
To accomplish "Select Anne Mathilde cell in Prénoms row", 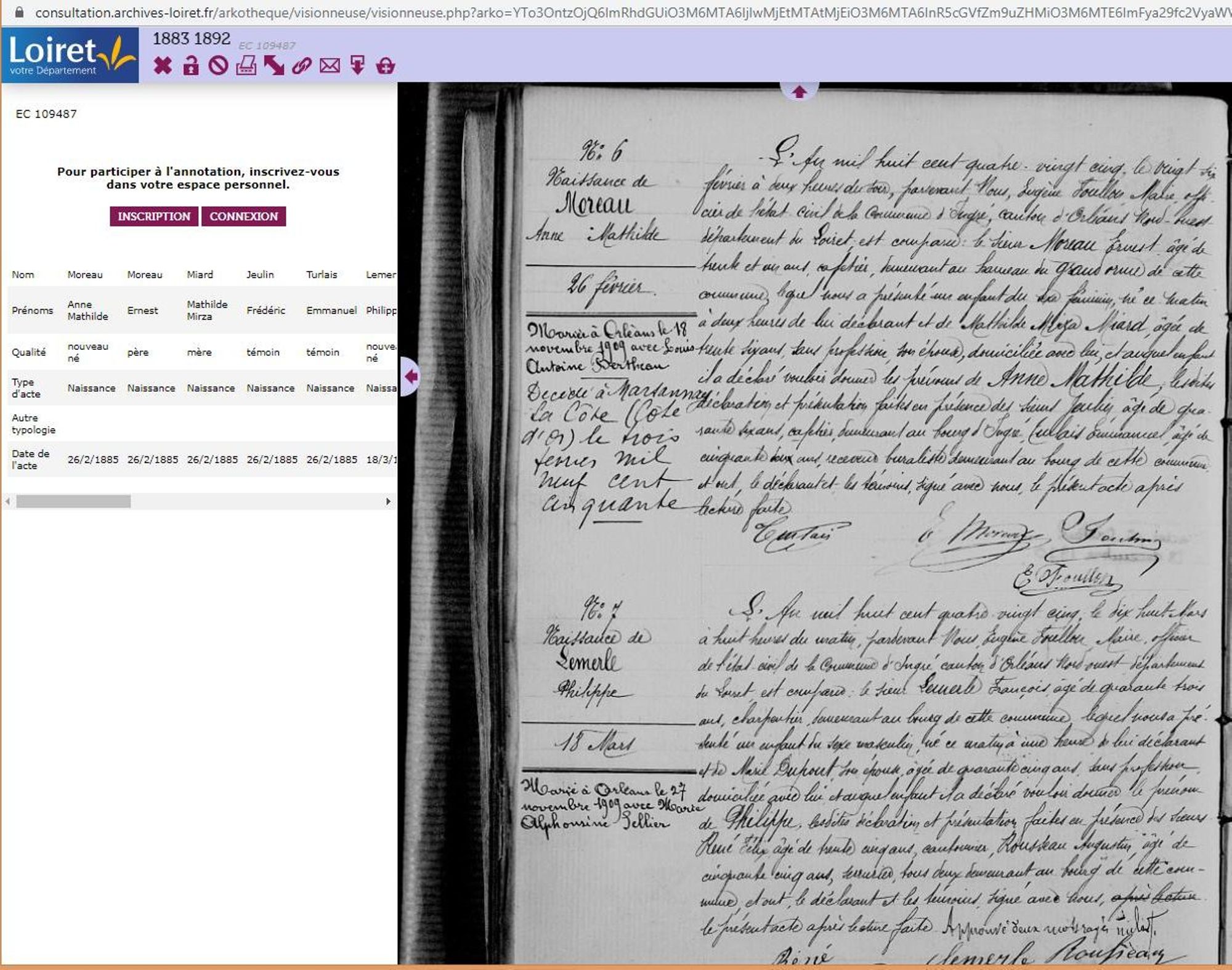I will tap(87, 310).
